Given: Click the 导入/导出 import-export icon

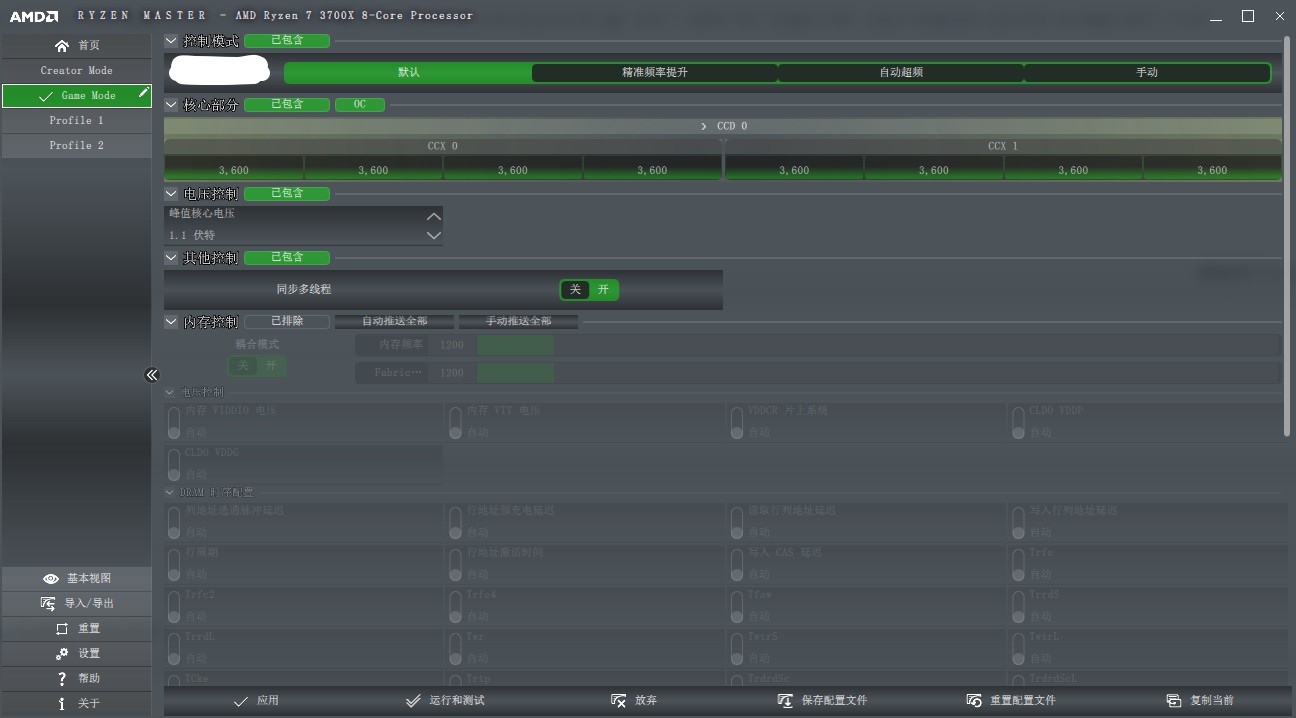Looking at the screenshot, I should 48,604.
